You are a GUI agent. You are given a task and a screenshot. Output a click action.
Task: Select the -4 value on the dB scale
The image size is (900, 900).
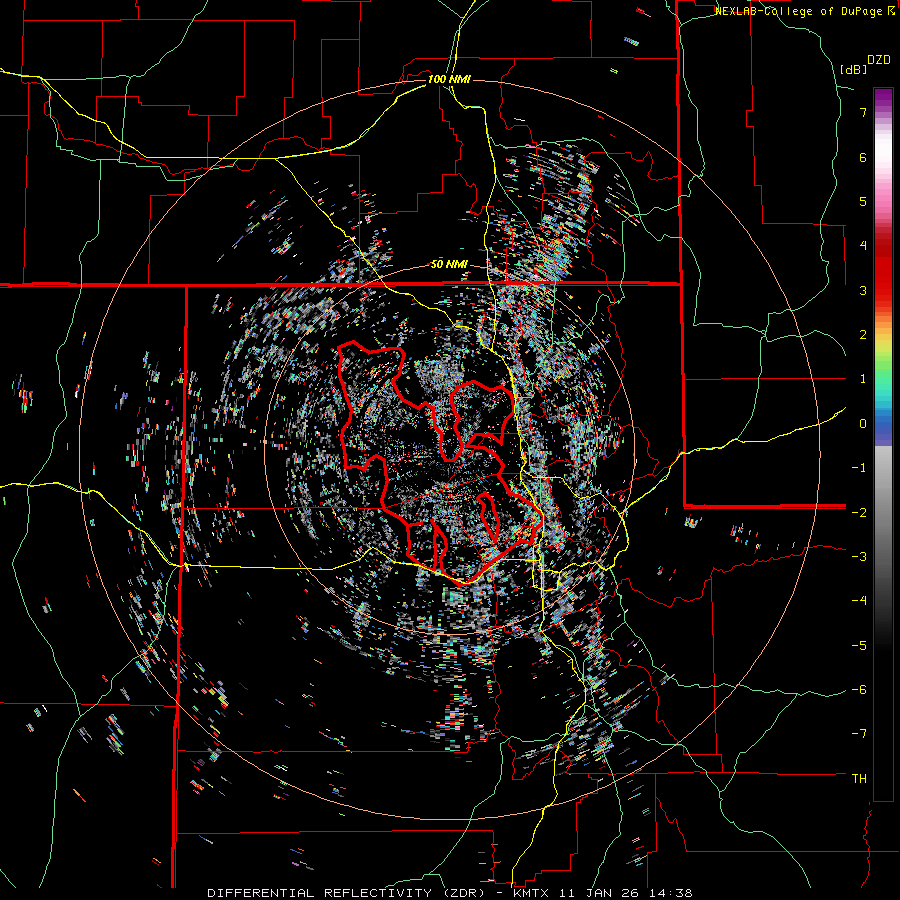pyautogui.click(x=859, y=601)
